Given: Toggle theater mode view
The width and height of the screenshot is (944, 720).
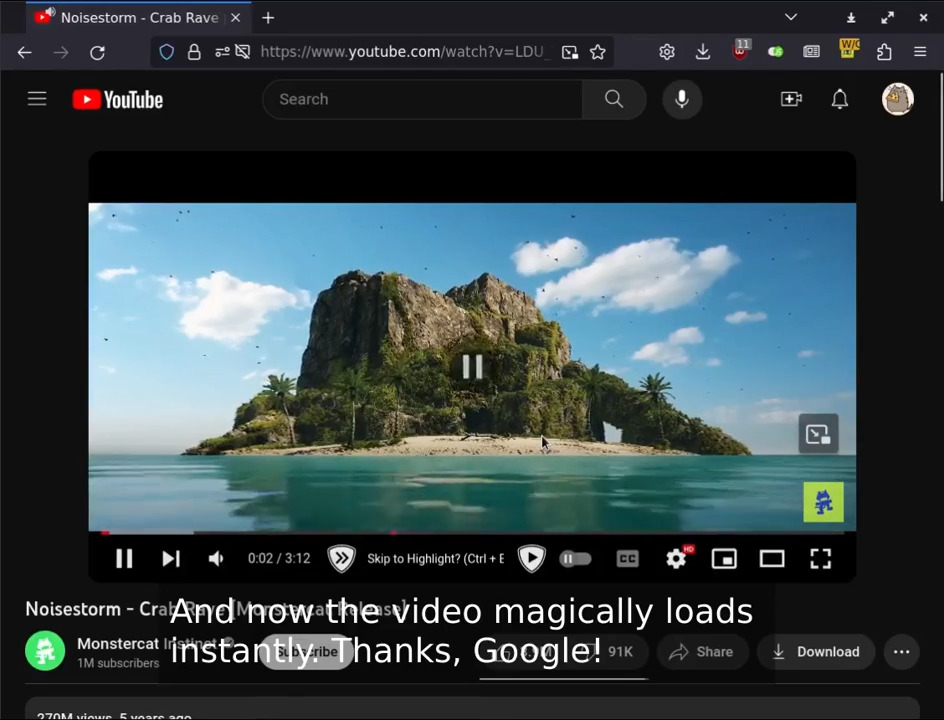Looking at the screenshot, I should [x=772, y=559].
